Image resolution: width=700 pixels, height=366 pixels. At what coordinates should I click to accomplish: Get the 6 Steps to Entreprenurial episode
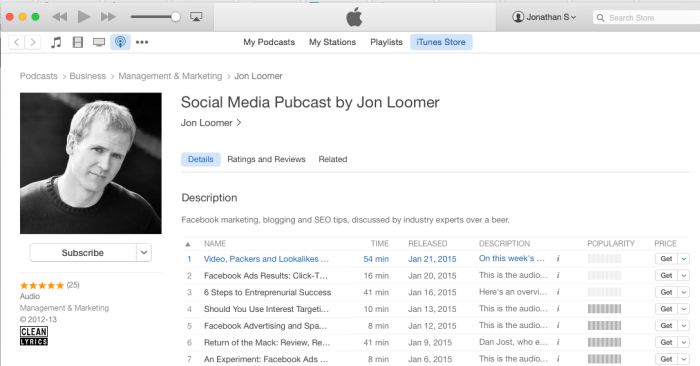coord(666,292)
